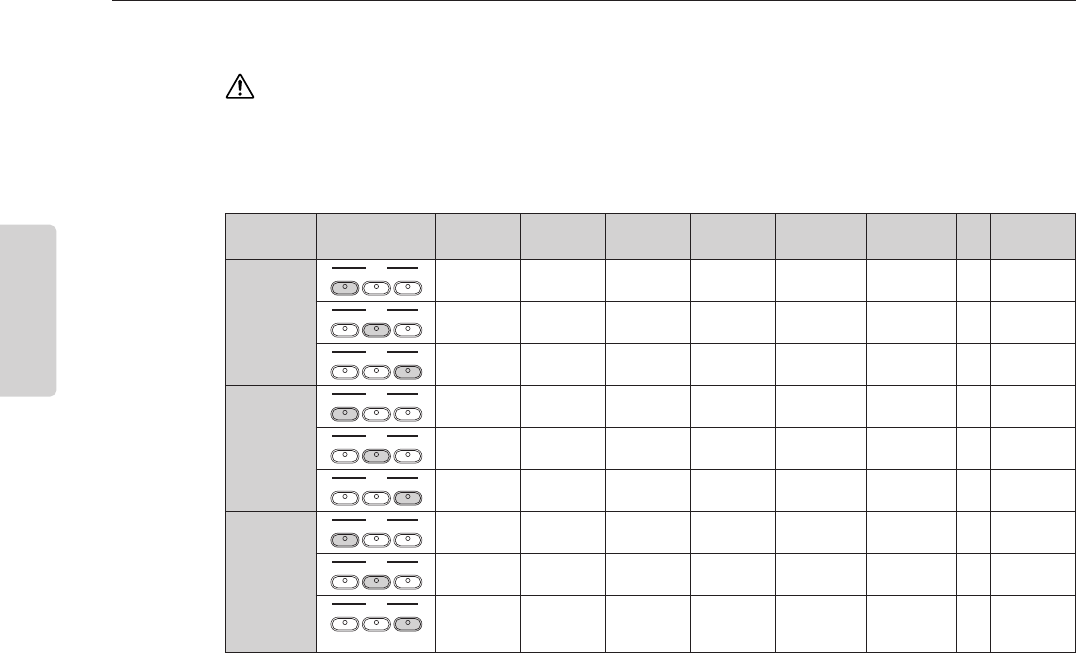Click the shaded middle button in the second table row

point(376,330)
